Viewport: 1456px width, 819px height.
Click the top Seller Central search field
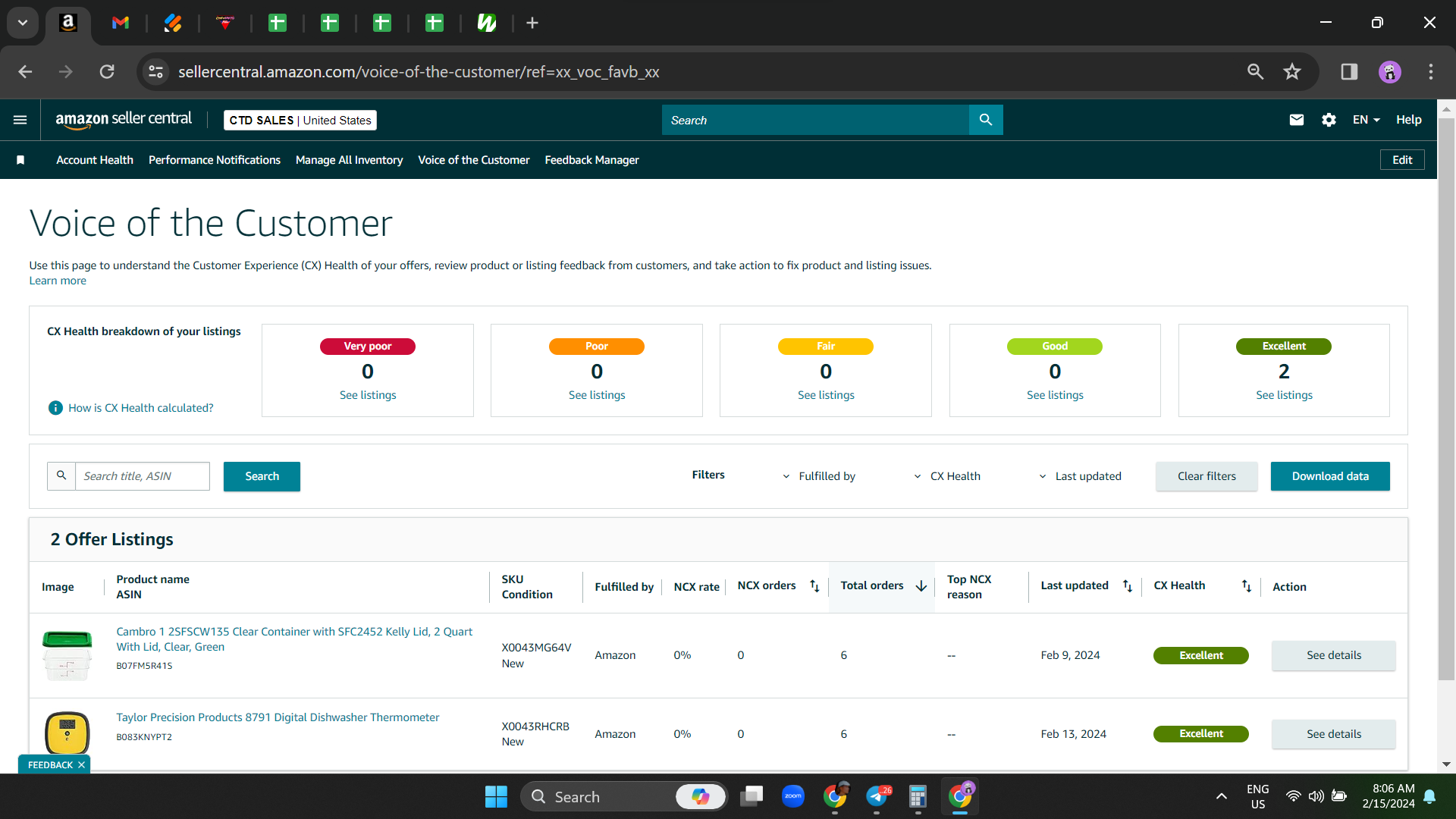coord(815,120)
